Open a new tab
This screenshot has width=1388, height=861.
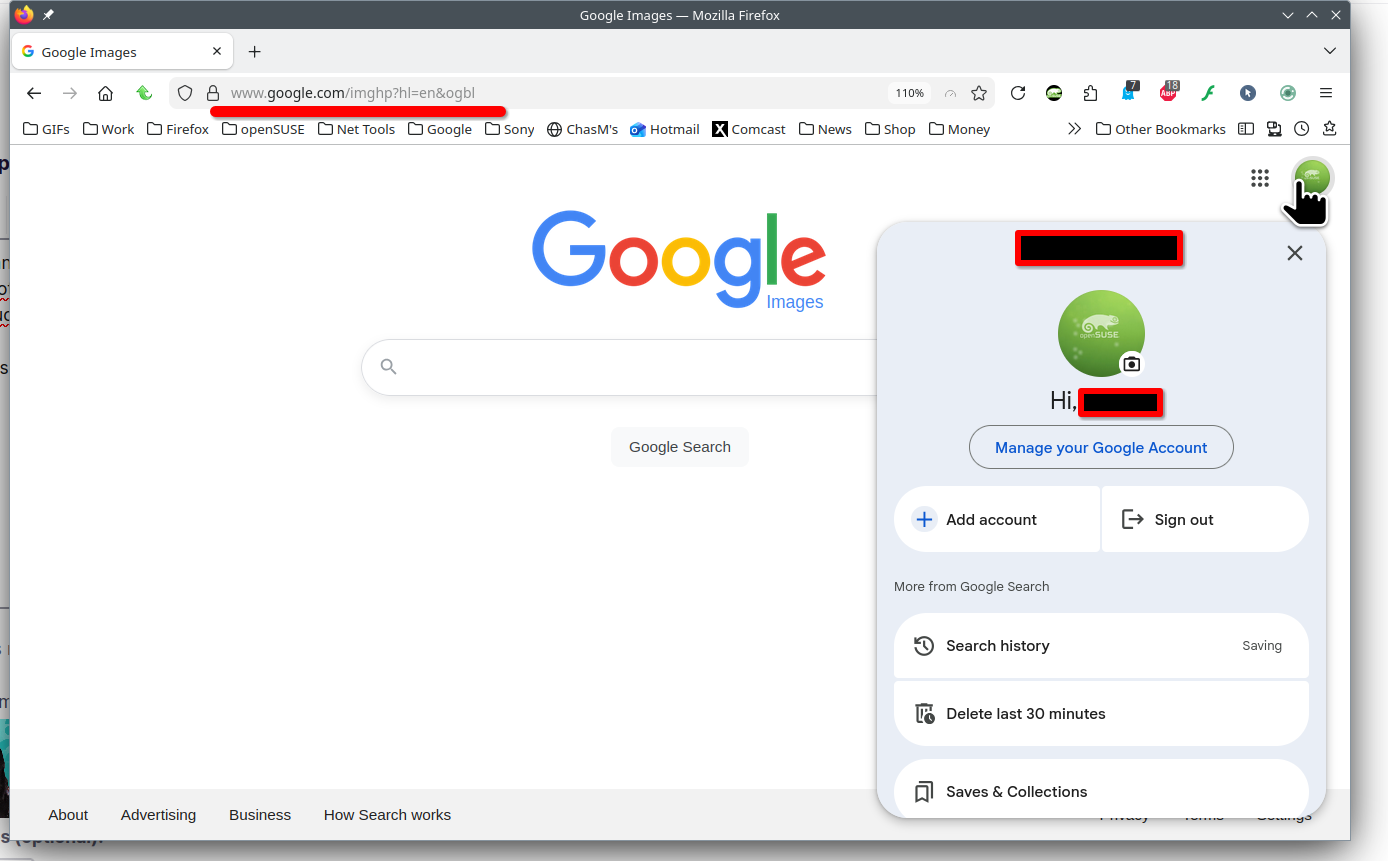pyautogui.click(x=255, y=52)
